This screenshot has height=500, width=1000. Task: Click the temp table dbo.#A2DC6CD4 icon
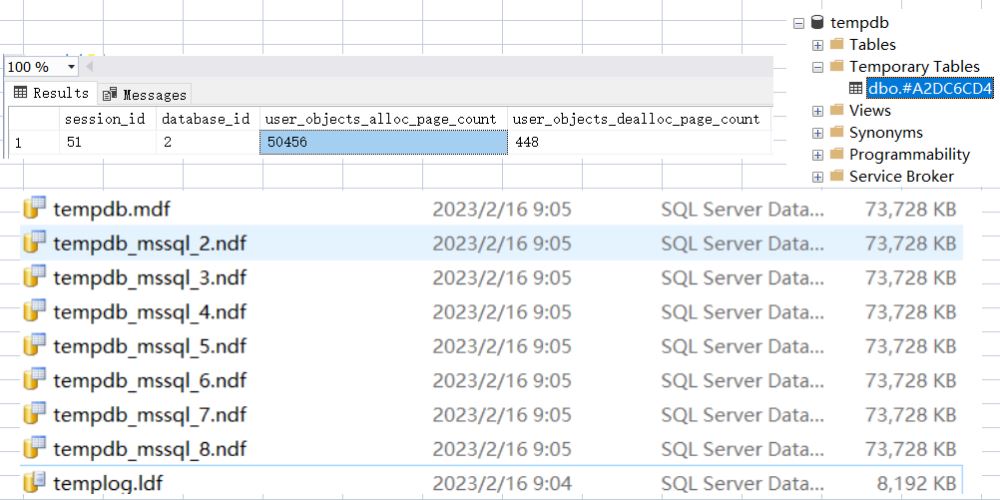[855, 89]
